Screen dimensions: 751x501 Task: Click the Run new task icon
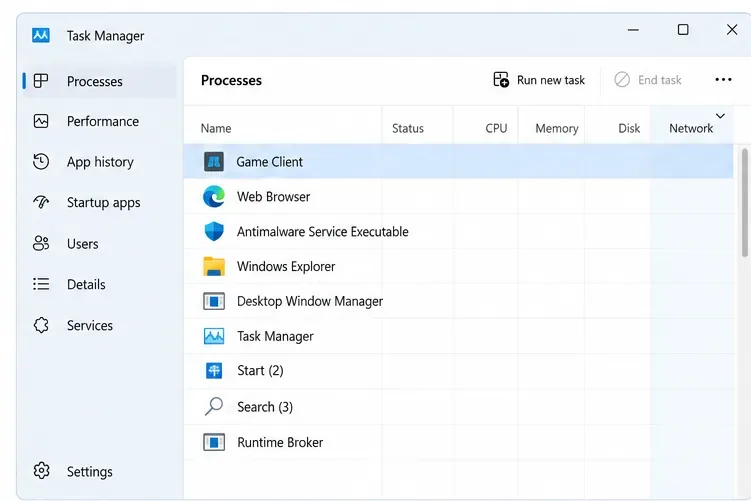coord(501,80)
